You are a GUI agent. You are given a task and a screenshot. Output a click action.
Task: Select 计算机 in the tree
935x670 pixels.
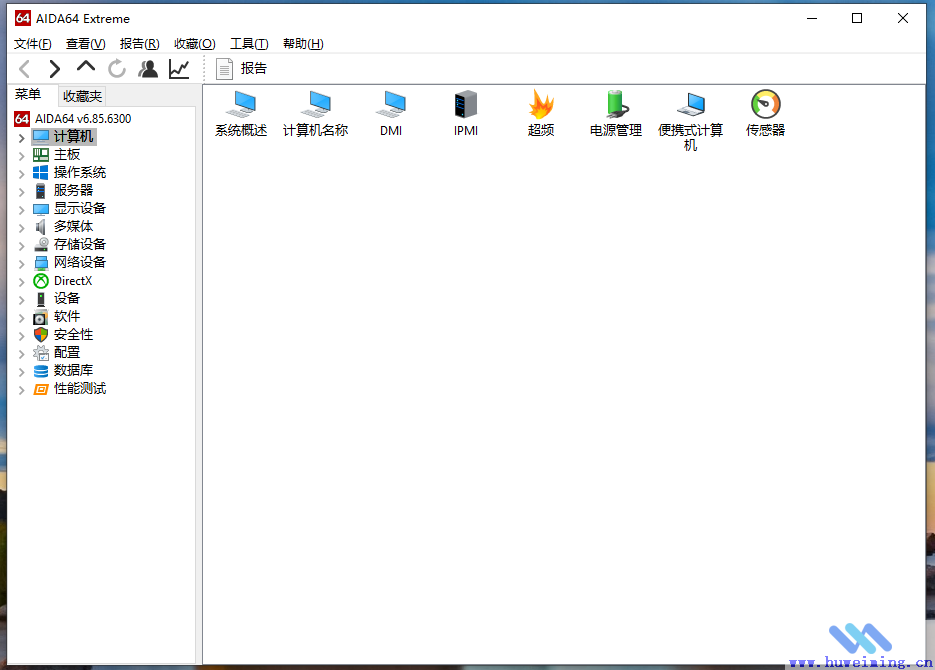[63, 137]
